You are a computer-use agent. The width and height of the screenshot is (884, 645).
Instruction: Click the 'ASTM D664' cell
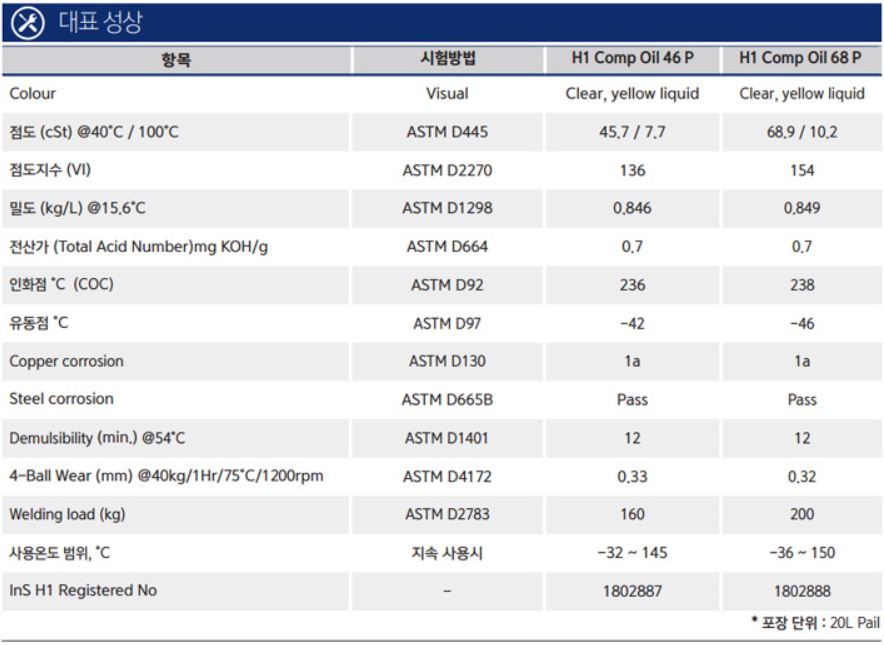click(x=447, y=246)
